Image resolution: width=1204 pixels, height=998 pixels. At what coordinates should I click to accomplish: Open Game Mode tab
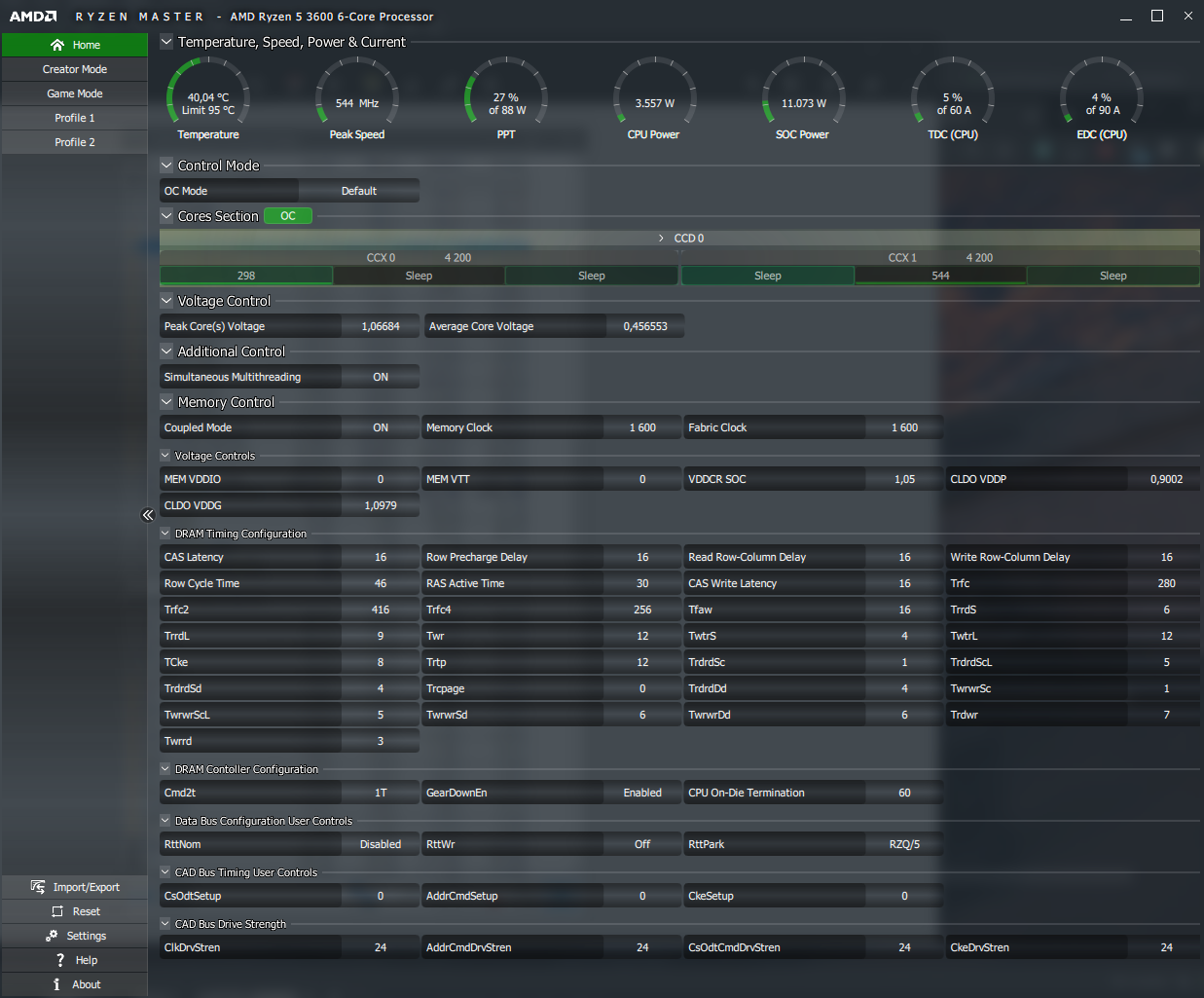click(x=75, y=93)
